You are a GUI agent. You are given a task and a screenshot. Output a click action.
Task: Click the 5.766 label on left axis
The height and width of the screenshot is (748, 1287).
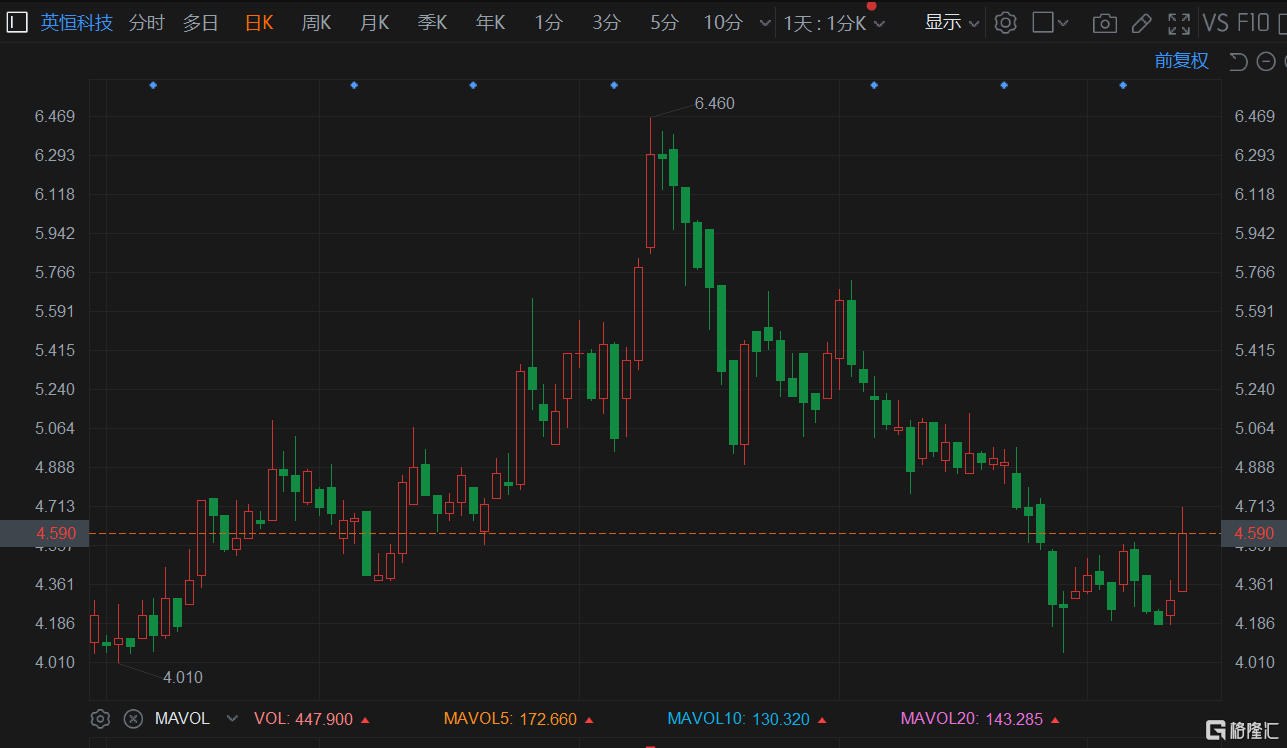55,273
